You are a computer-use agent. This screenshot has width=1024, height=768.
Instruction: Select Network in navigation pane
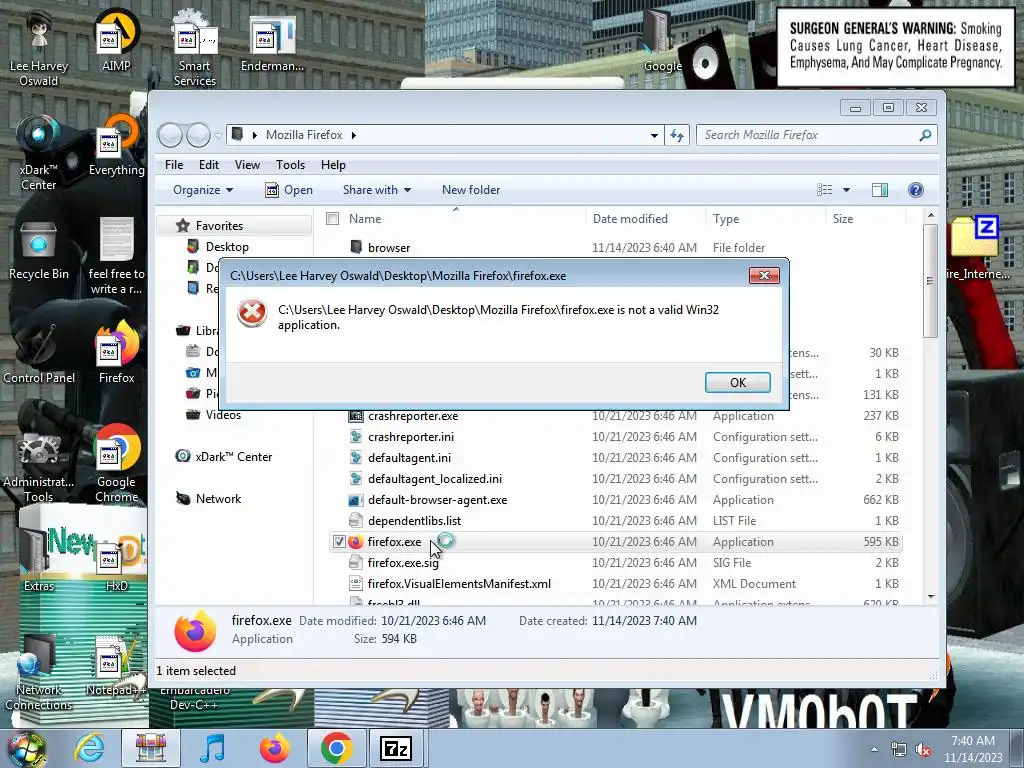pos(218,499)
